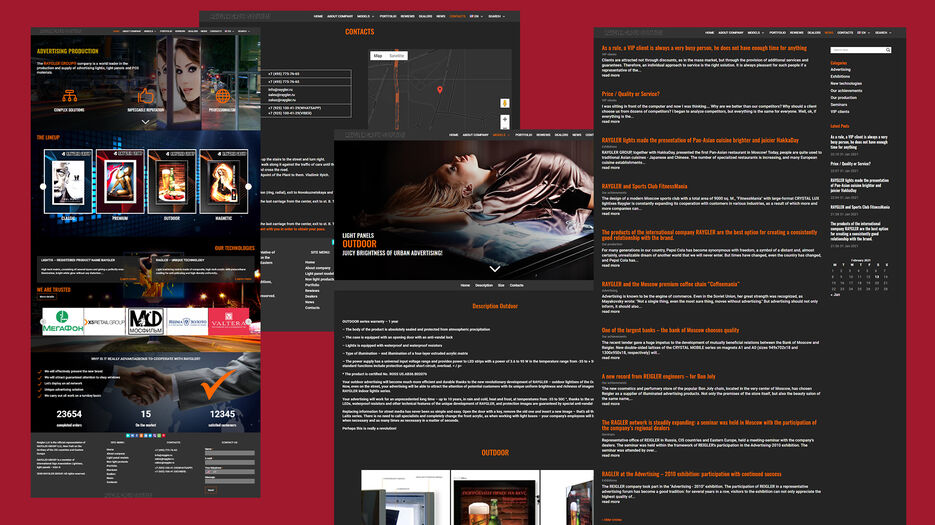The image size is (935, 525).
Task: Click the magnifier icon in news search box
Action: 888,50
